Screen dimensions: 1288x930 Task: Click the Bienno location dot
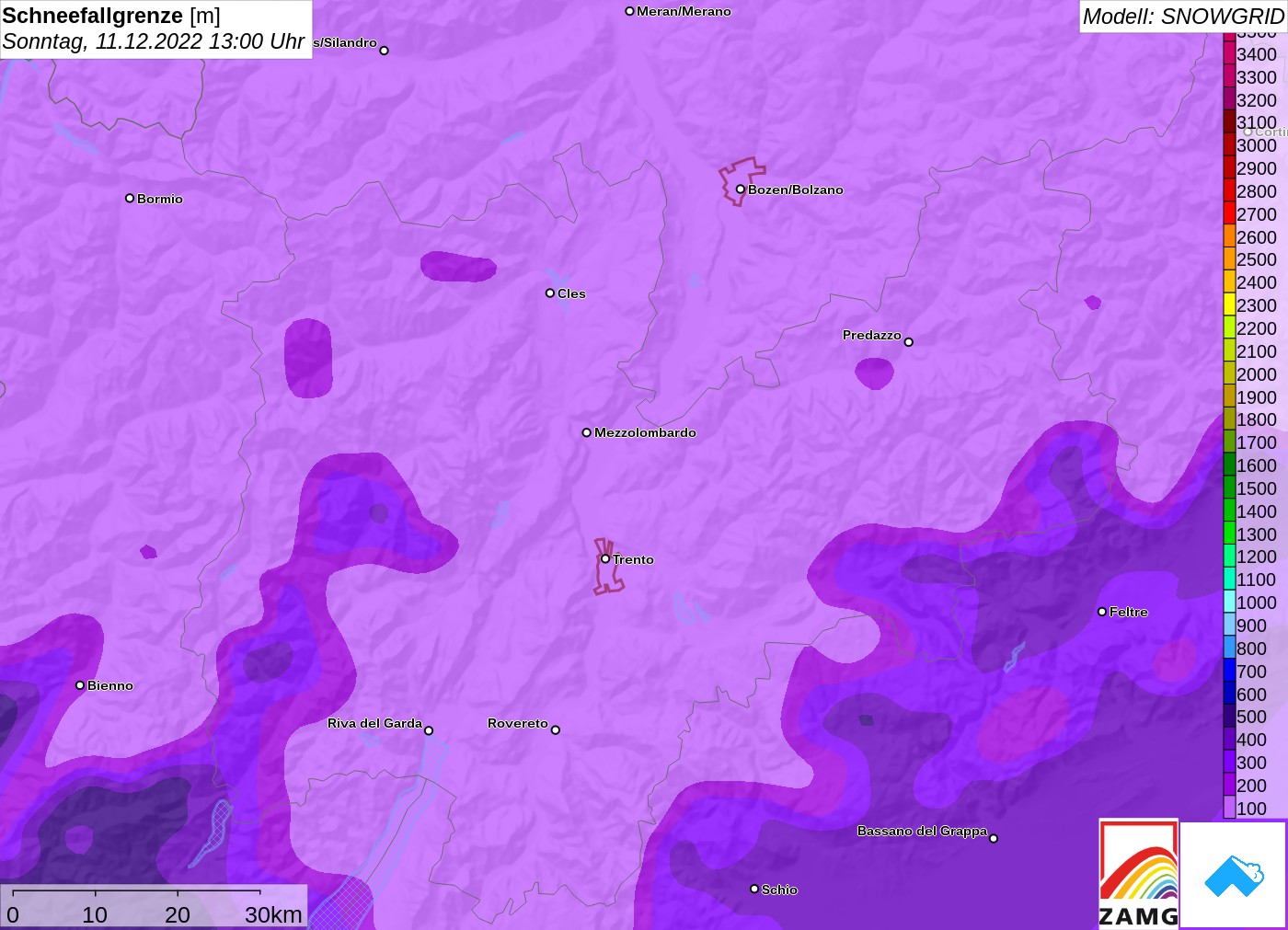(80, 684)
